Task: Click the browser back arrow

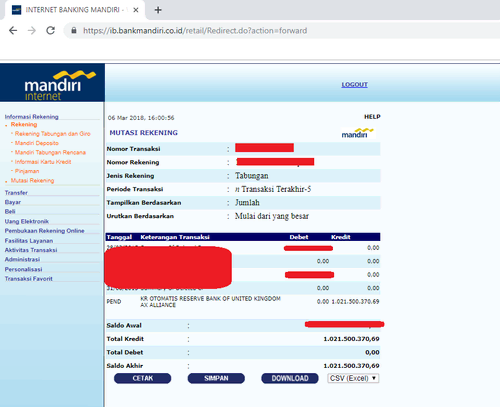Action: point(13,31)
